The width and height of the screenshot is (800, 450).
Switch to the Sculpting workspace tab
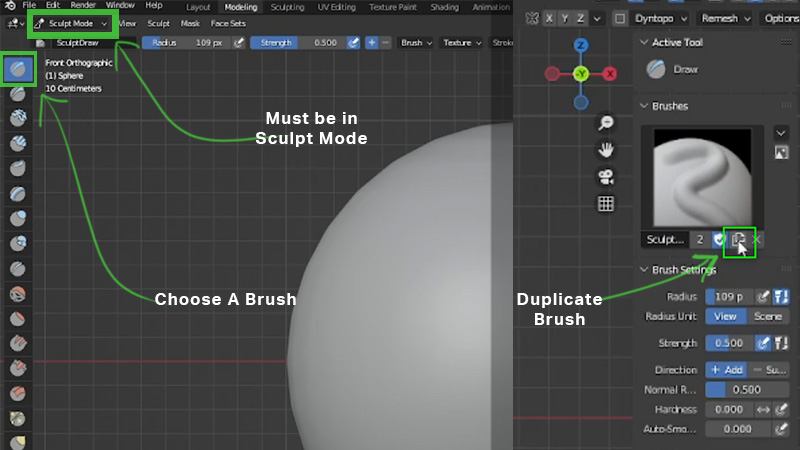[287, 7]
